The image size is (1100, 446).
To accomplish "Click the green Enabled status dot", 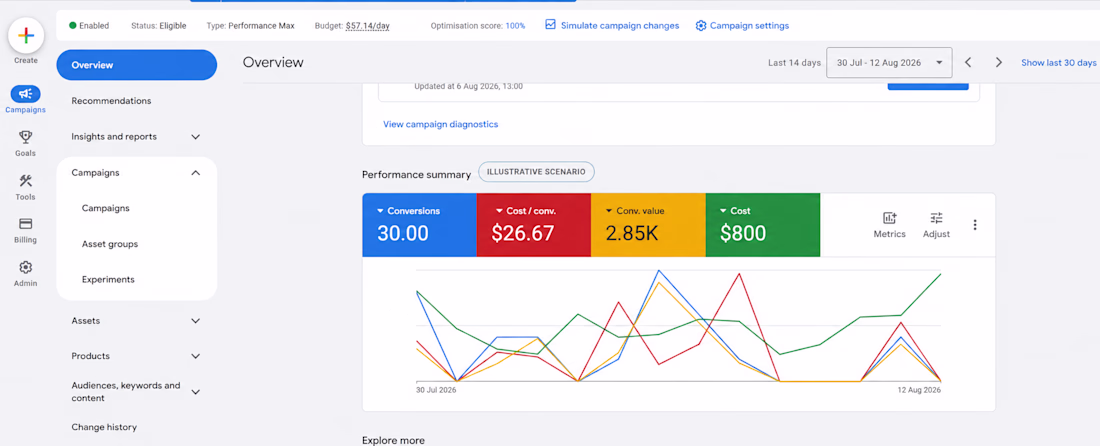I will [72, 25].
